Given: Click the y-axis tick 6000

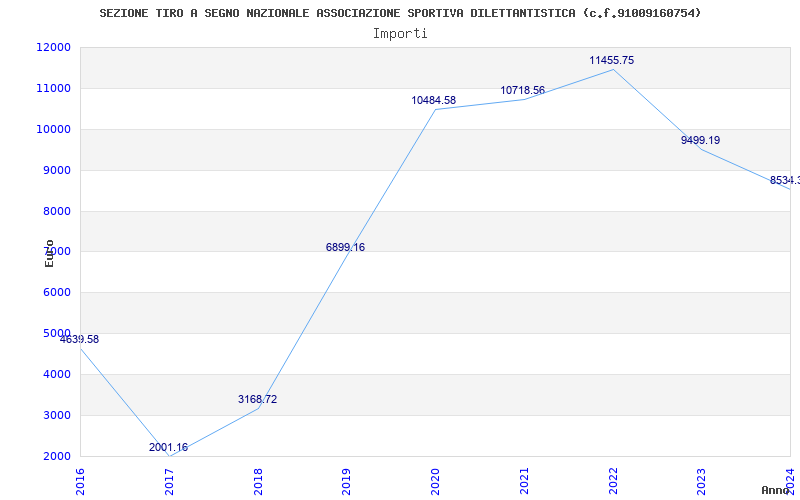Looking at the screenshot, I should click(56, 292).
